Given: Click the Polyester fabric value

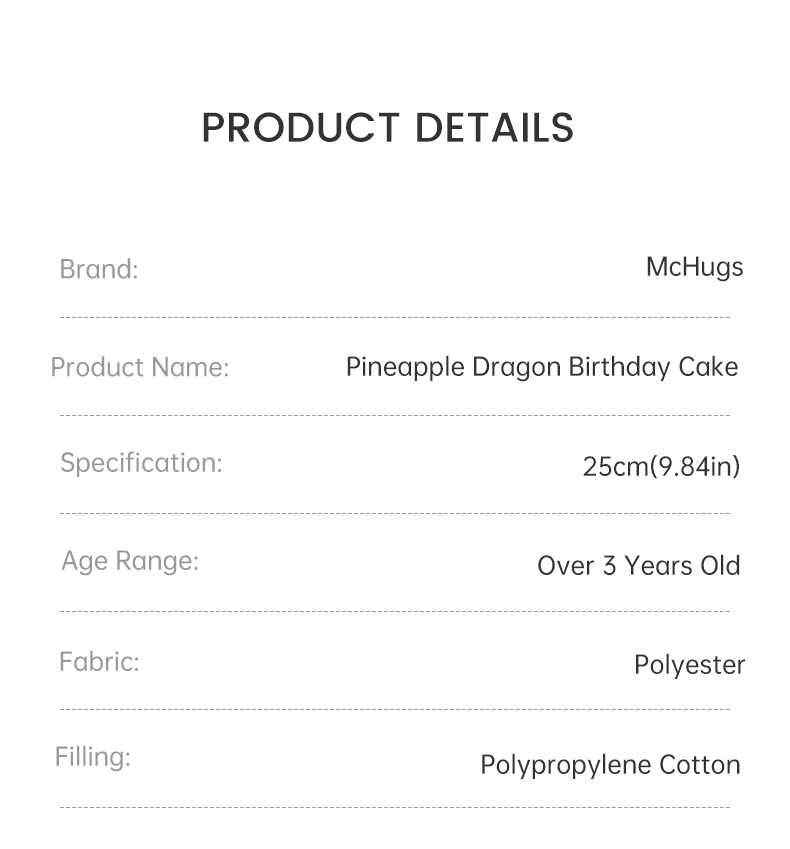Looking at the screenshot, I should 690,665.
